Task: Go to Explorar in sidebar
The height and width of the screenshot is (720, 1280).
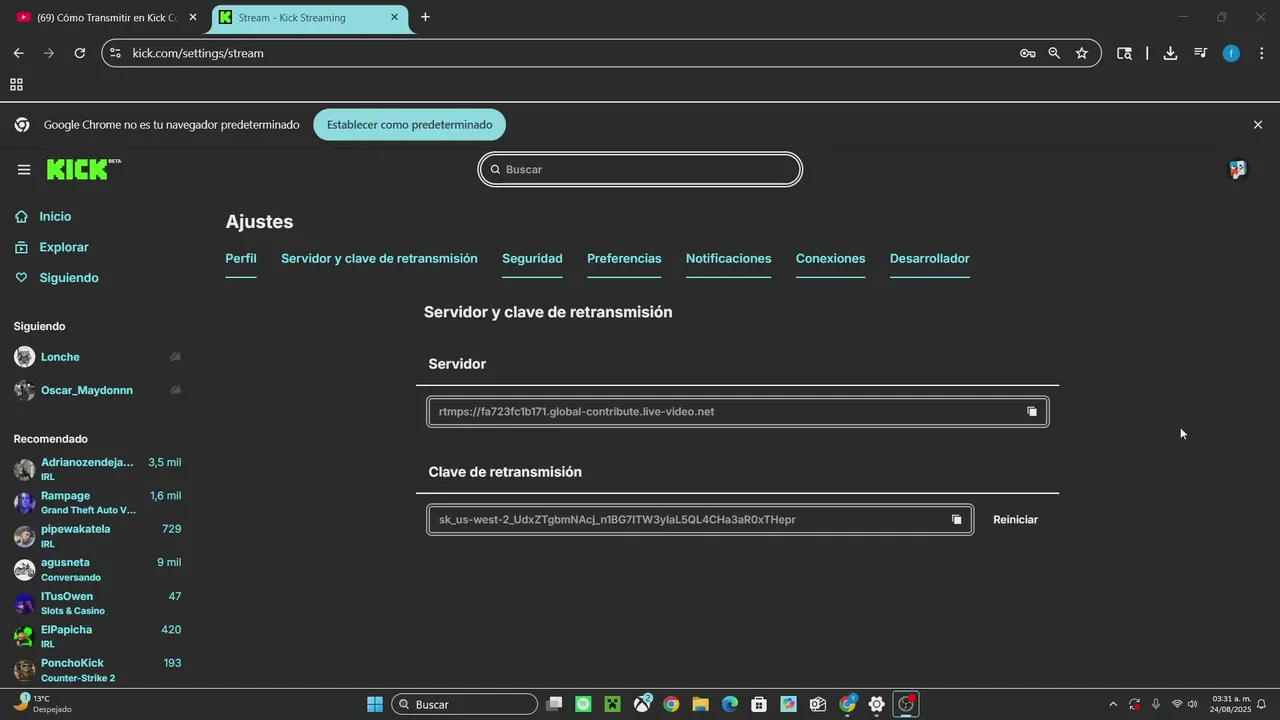Action: point(64,247)
